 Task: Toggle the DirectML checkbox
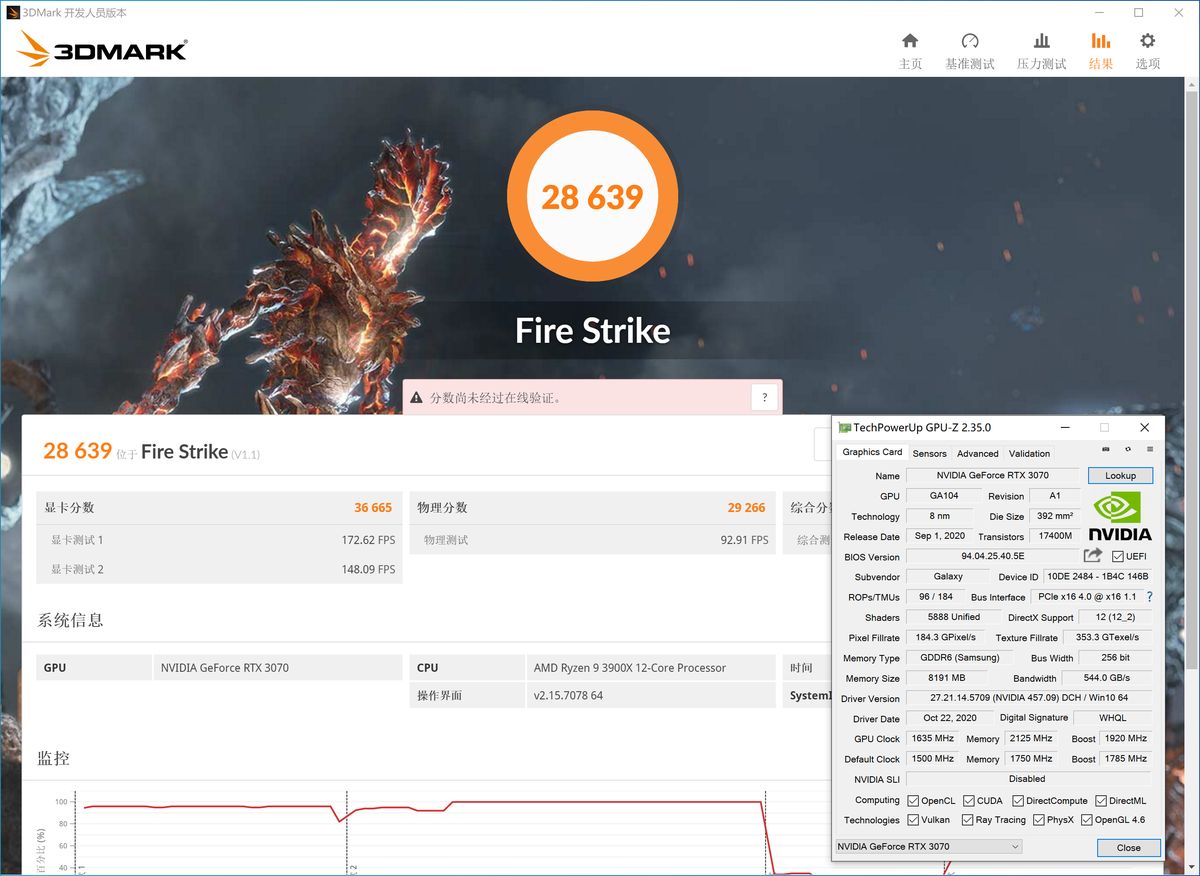coord(1101,801)
